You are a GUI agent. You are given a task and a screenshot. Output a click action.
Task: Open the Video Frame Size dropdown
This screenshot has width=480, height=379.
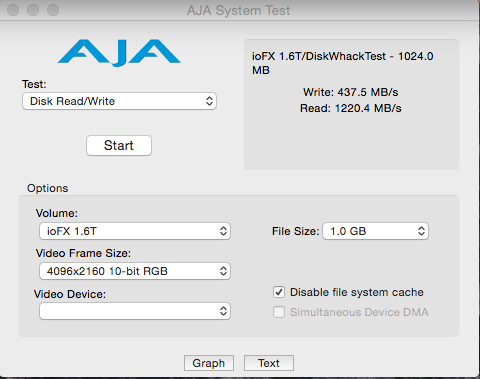tap(135, 271)
